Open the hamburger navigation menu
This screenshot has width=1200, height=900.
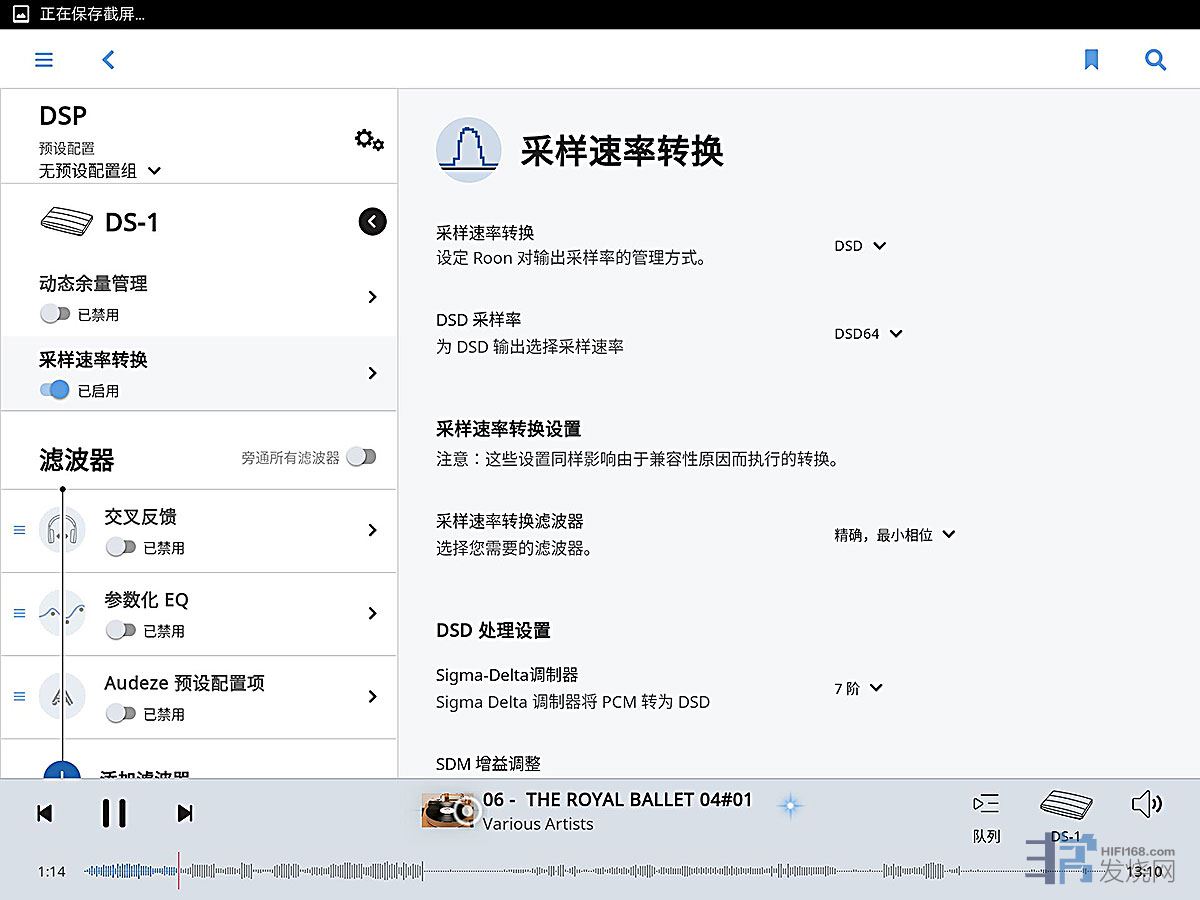point(44,60)
